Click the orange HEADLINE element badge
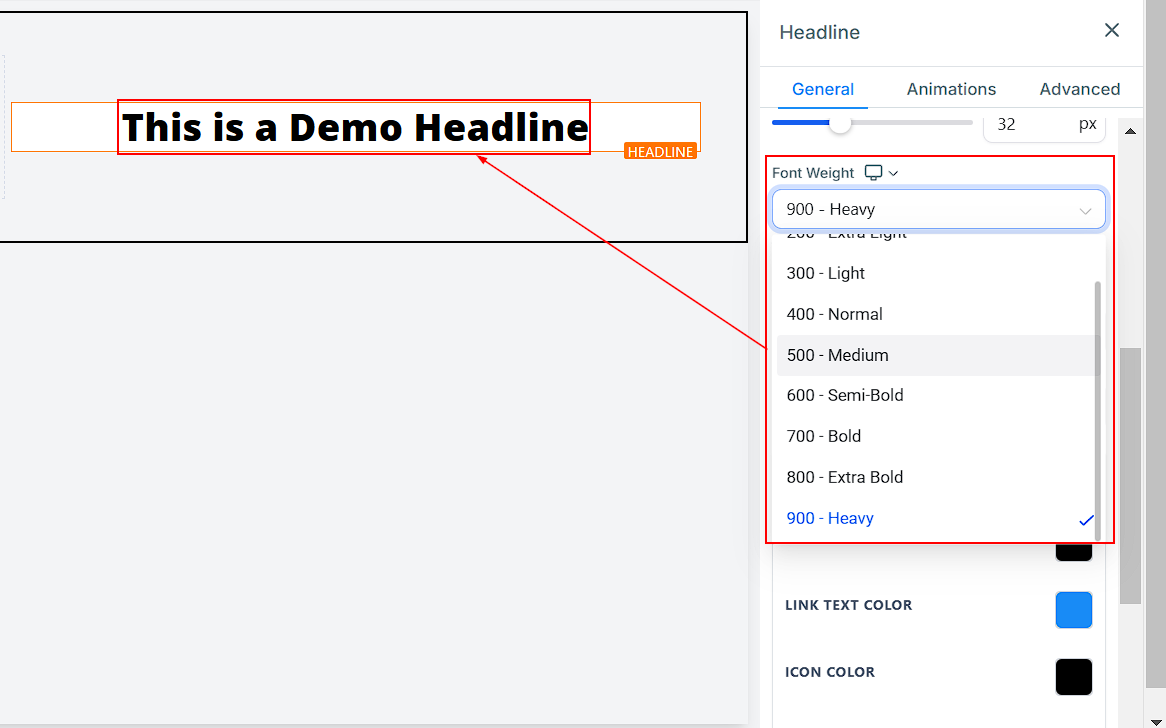The height and width of the screenshot is (728, 1166). tap(660, 152)
